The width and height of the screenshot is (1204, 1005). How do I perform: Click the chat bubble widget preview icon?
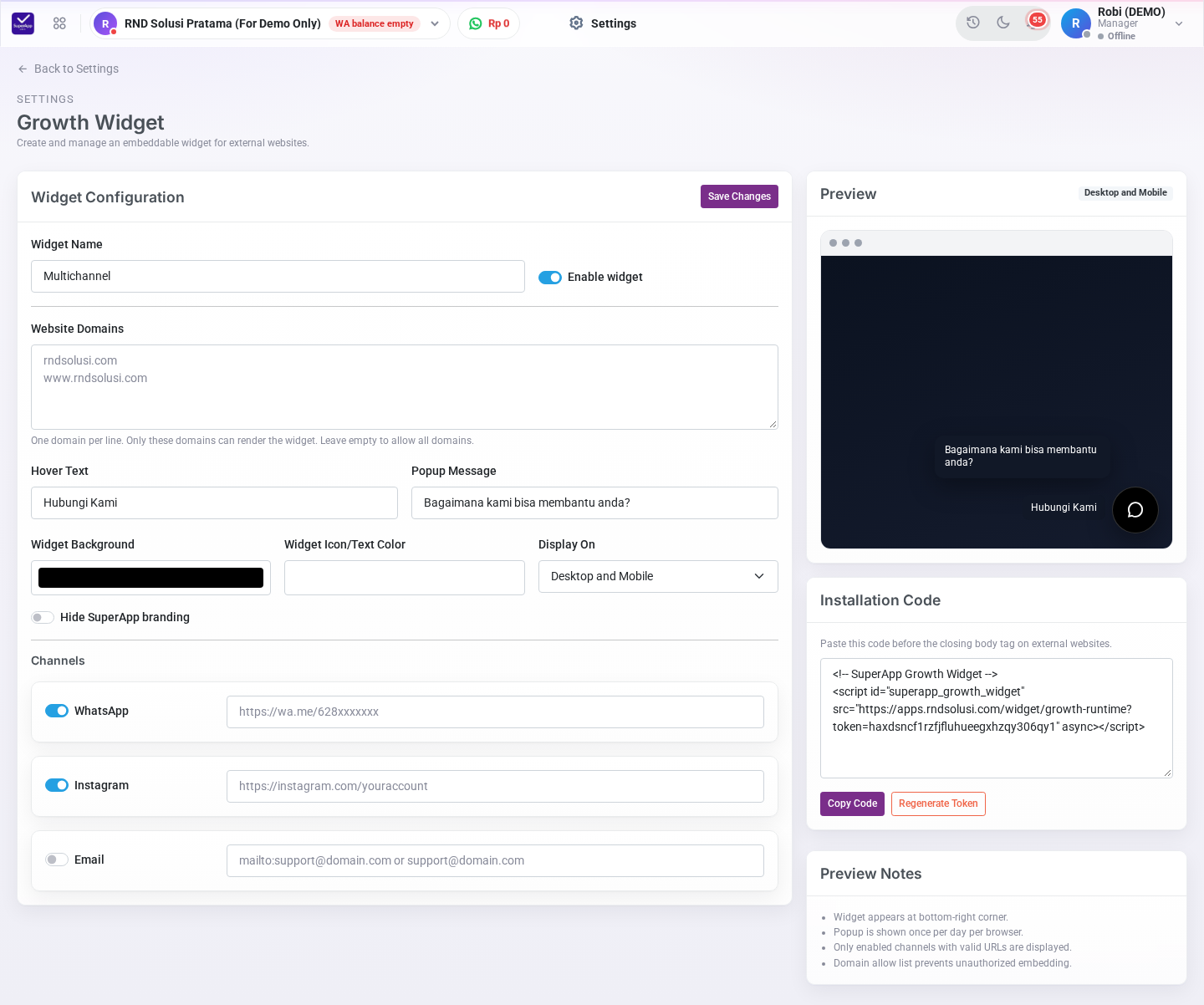pos(1135,510)
